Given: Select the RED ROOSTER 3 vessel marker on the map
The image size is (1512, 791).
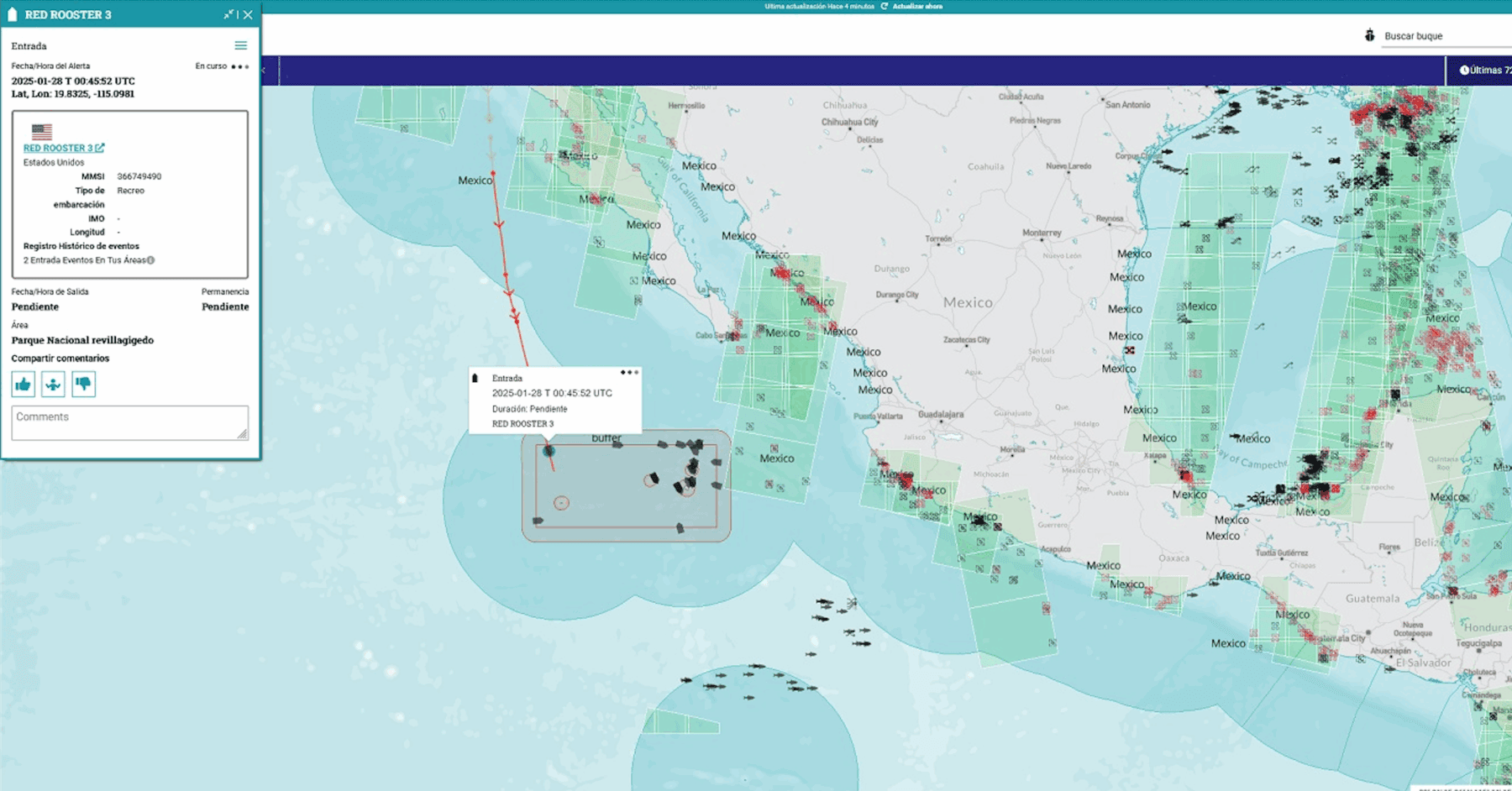Looking at the screenshot, I should pos(549,451).
